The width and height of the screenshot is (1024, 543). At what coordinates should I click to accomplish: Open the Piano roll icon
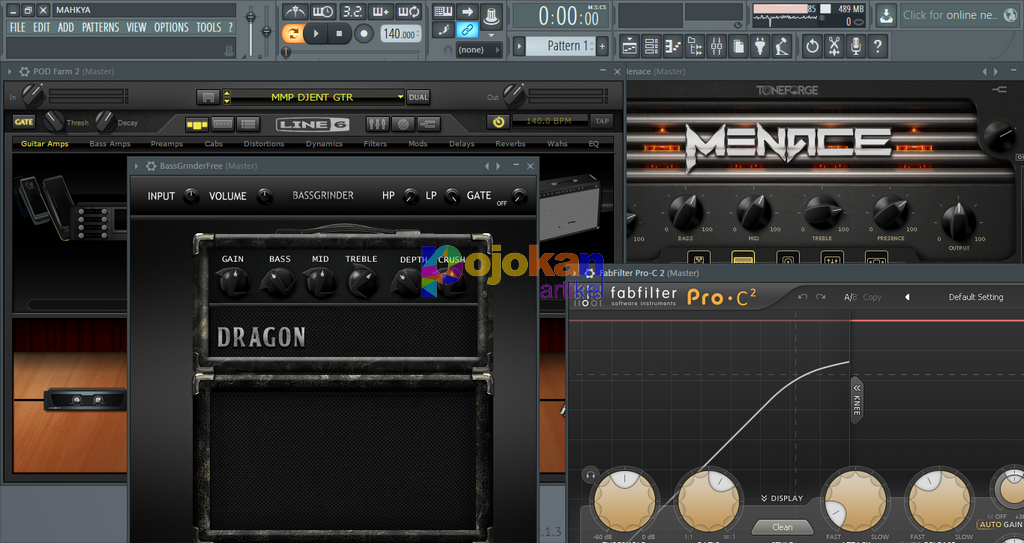pyautogui.click(x=673, y=46)
